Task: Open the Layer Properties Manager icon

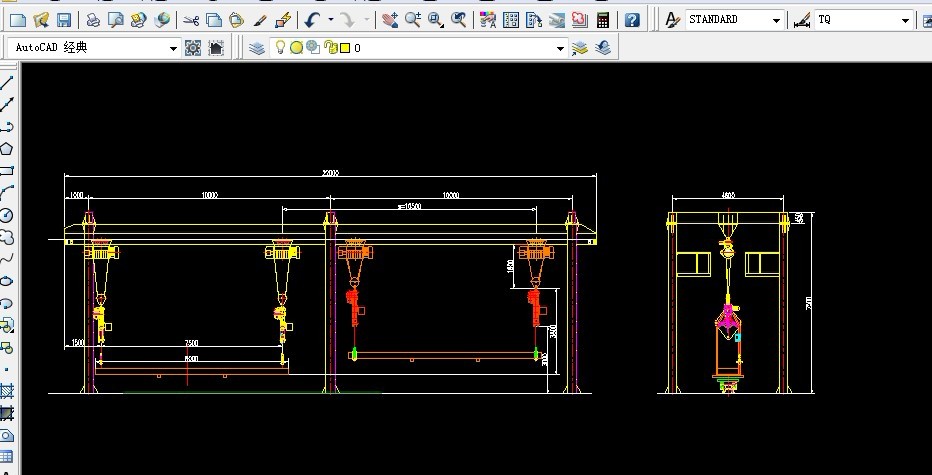Action: coord(257,47)
